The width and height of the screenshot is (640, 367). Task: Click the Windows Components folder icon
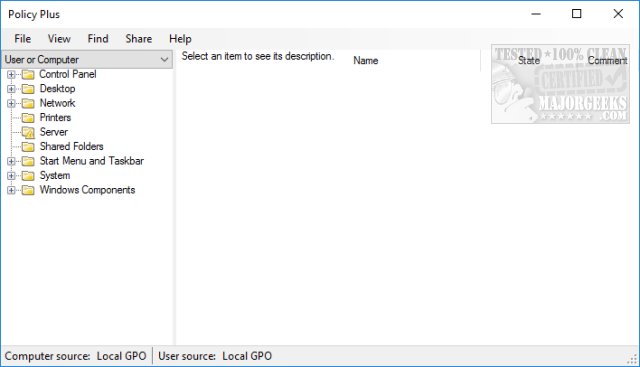pos(28,190)
